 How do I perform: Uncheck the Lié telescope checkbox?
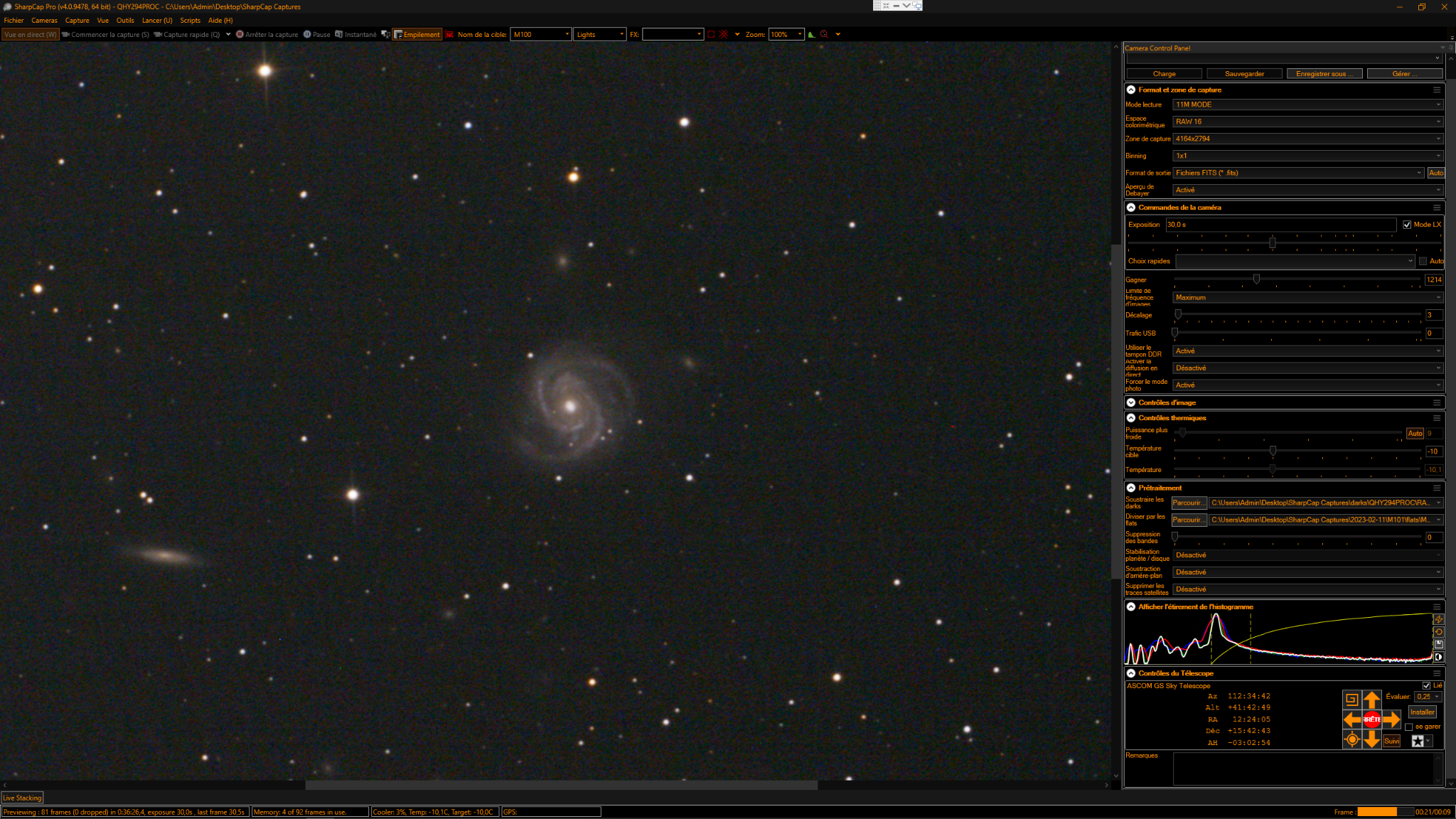click(1426, 685)
